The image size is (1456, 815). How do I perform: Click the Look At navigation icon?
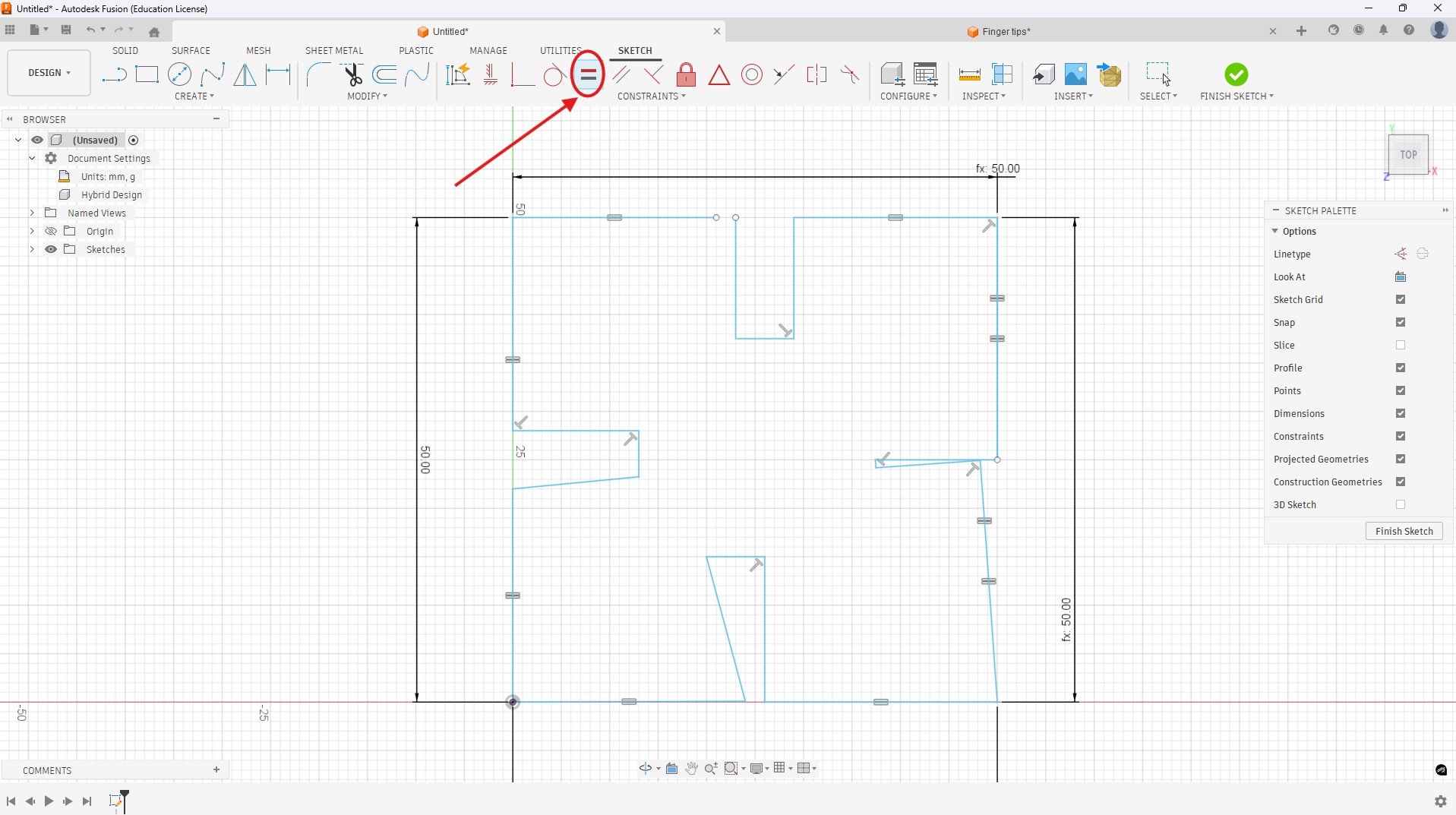(671, 769)
